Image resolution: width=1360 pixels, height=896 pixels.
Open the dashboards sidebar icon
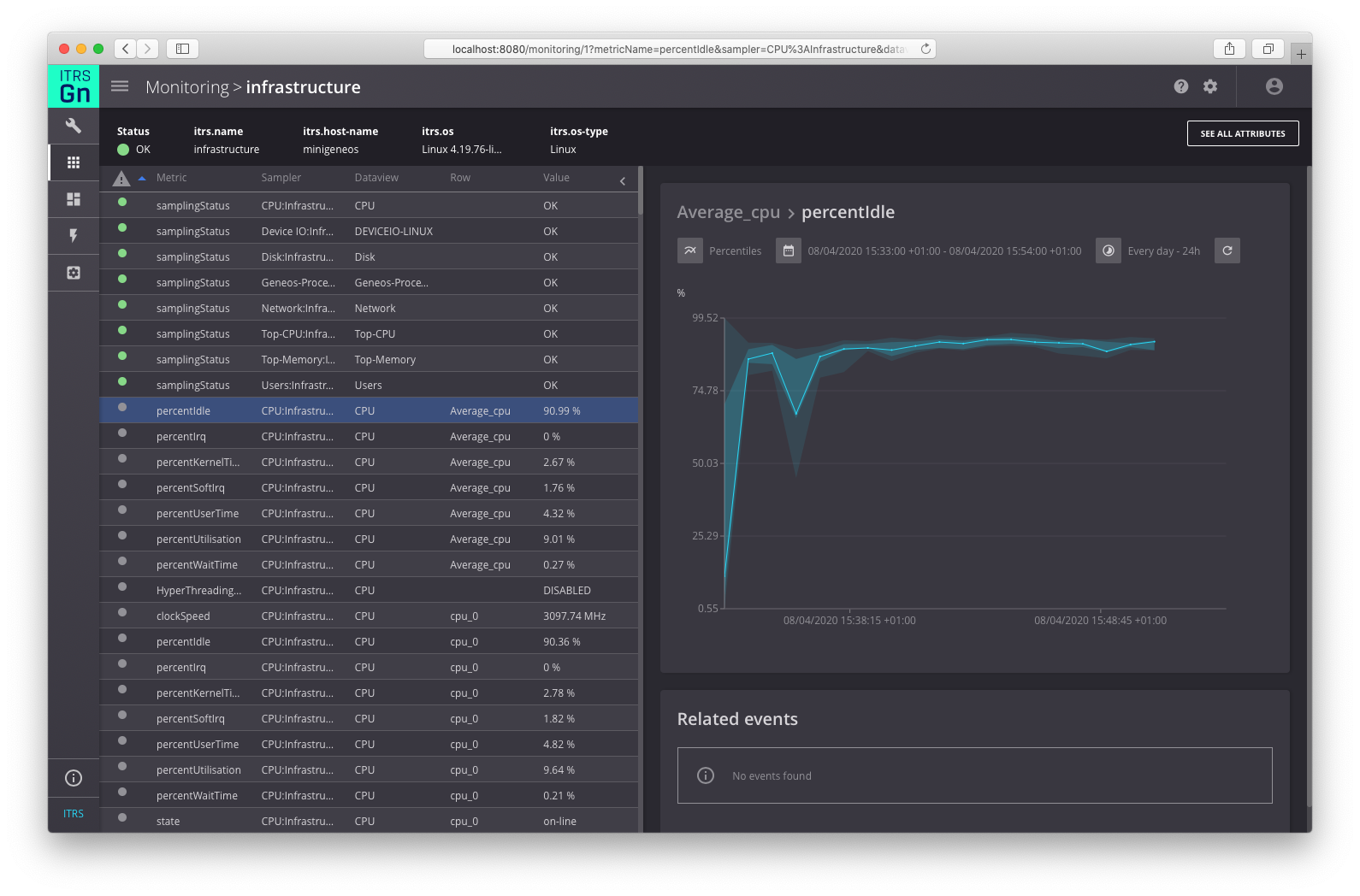click(74, 199)
